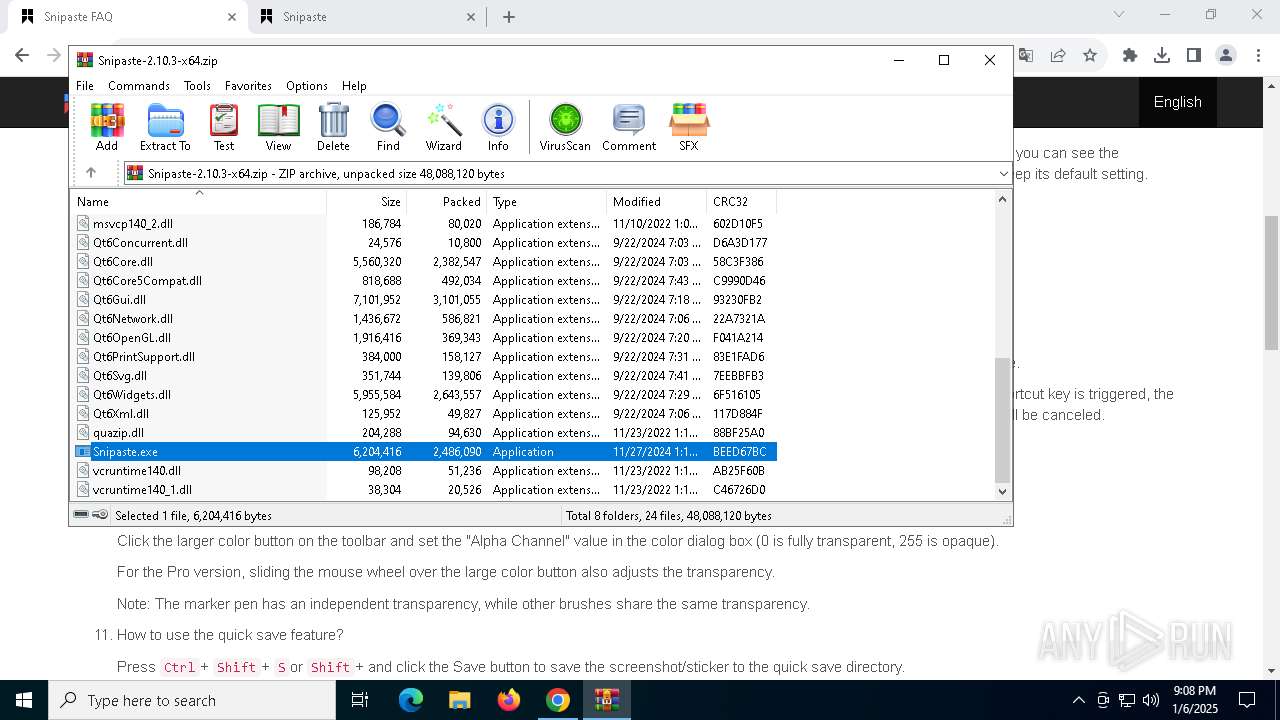Sort file list by Modified column
The image size is (1280, 720).
point(656,201)
